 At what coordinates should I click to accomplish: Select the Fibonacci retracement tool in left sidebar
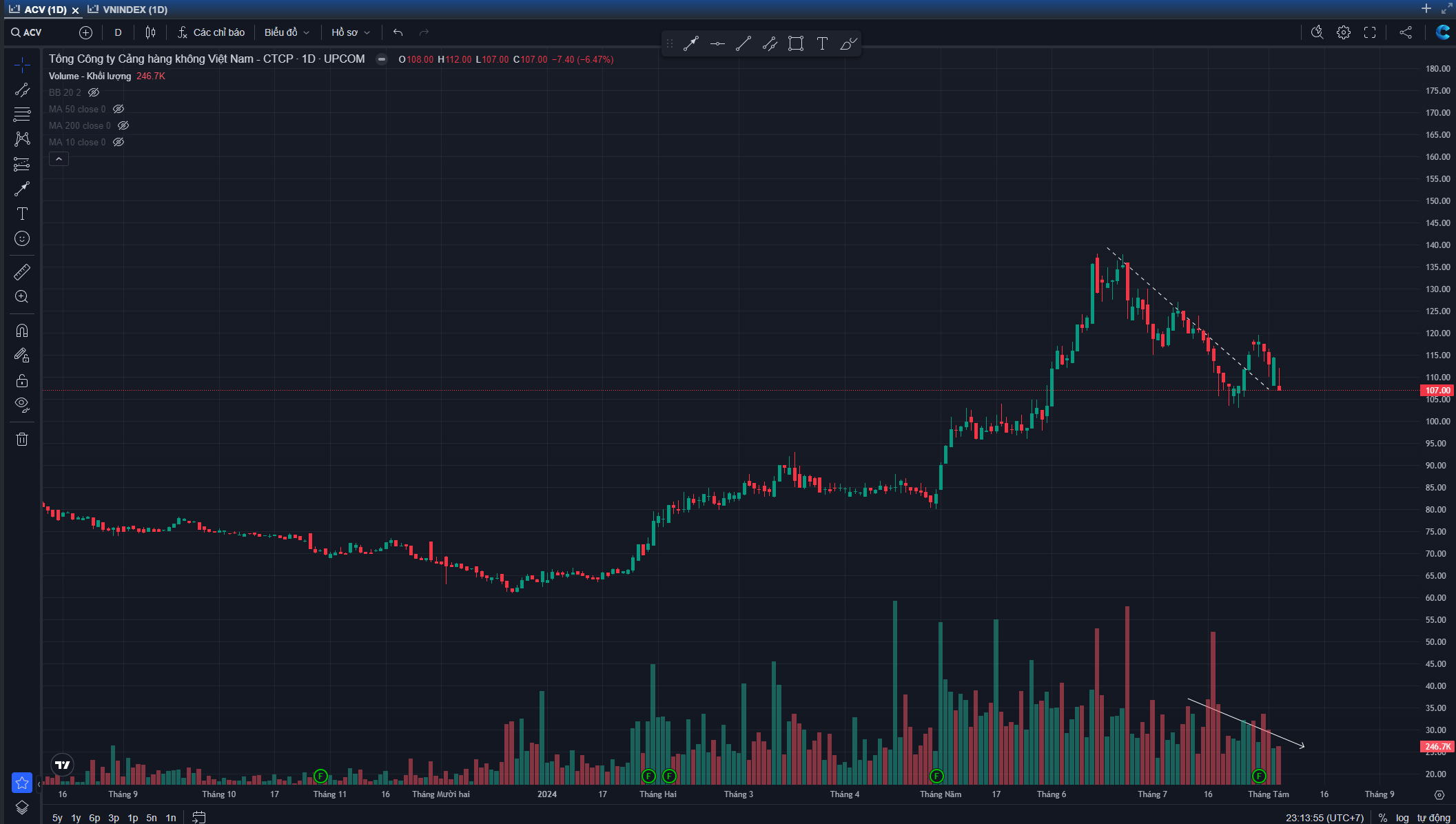point(22,114)
